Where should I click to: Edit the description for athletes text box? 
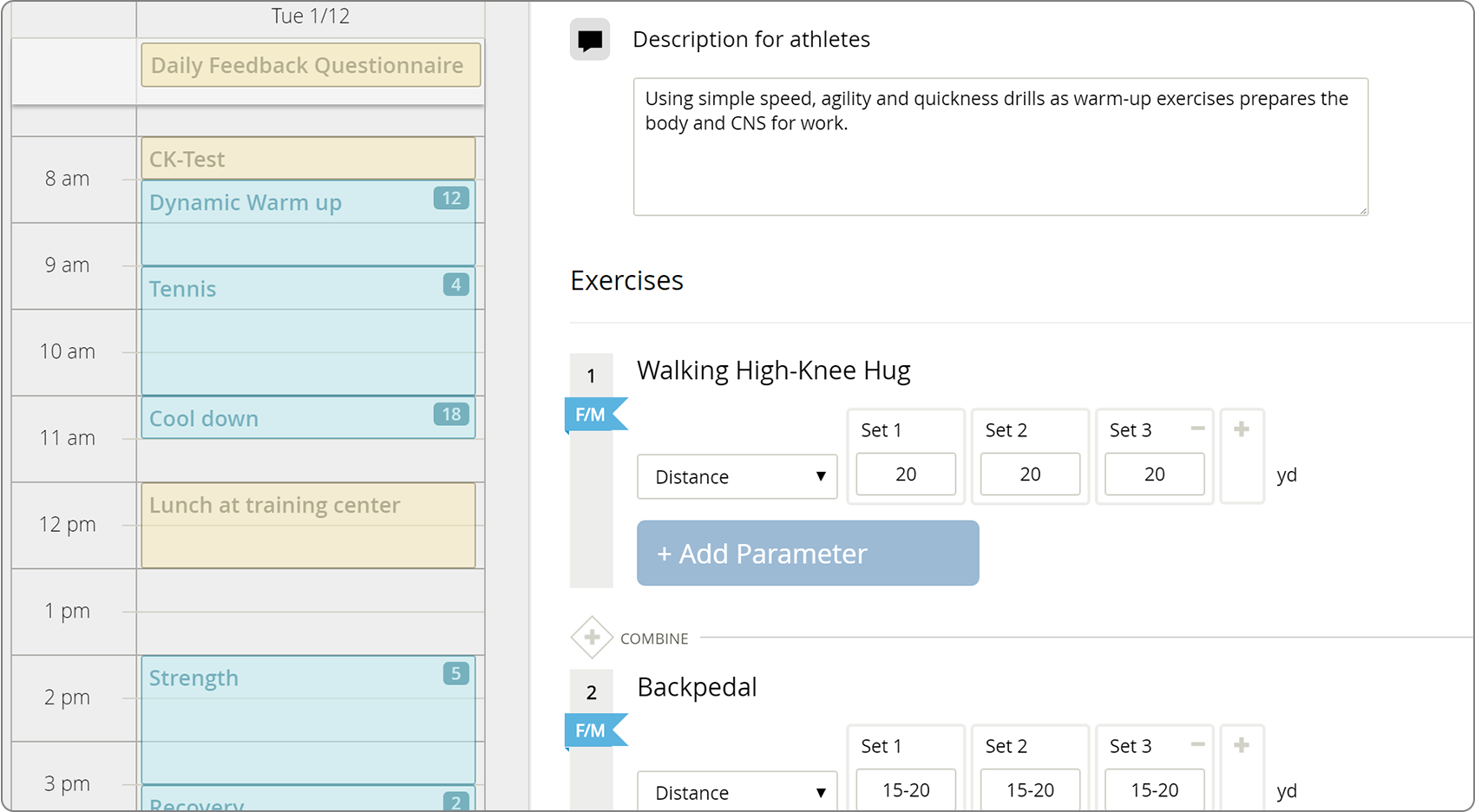1000,147
